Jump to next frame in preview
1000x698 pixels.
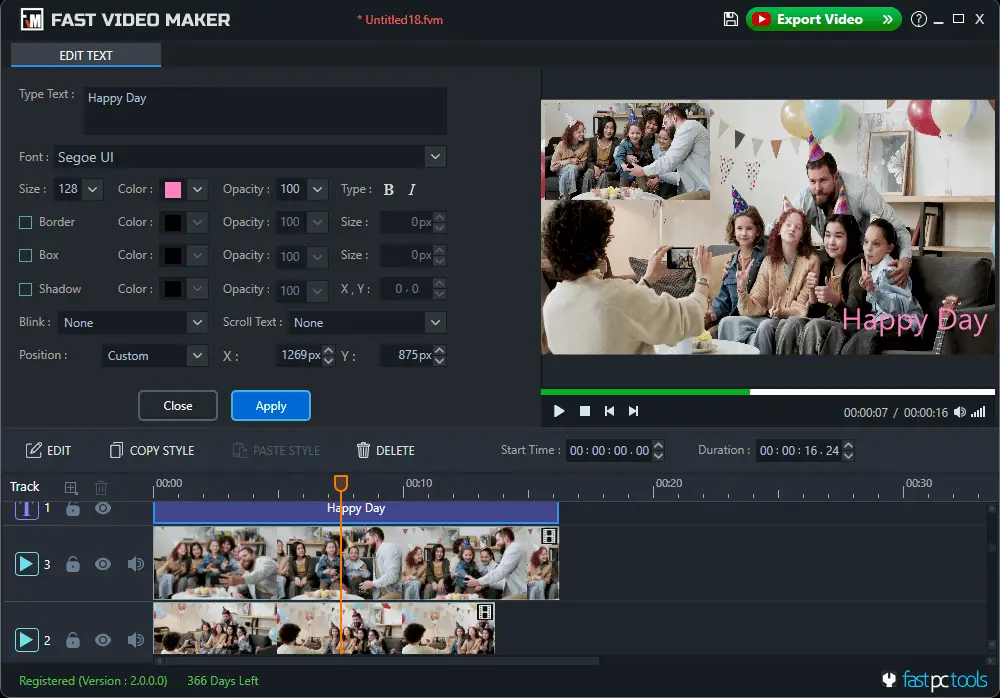(x=633, y=411)
